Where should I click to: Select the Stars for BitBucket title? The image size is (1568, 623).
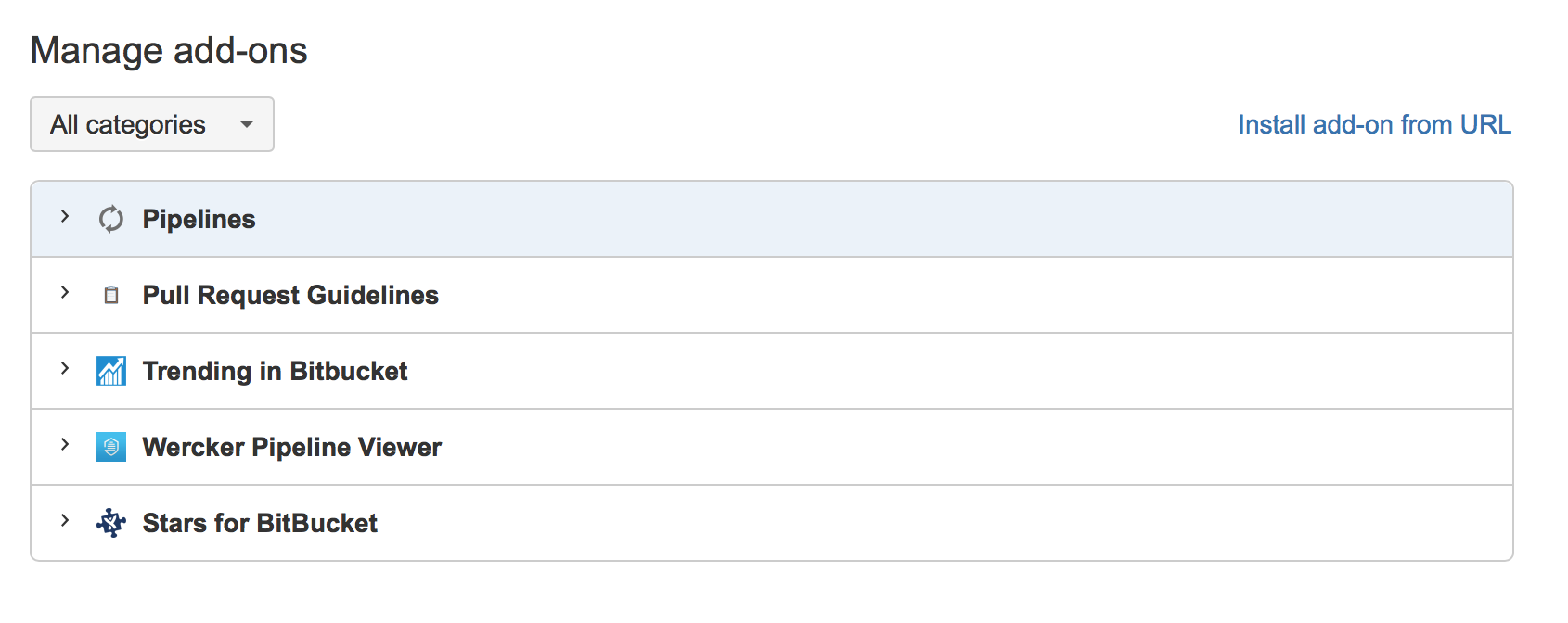[260, 524]
